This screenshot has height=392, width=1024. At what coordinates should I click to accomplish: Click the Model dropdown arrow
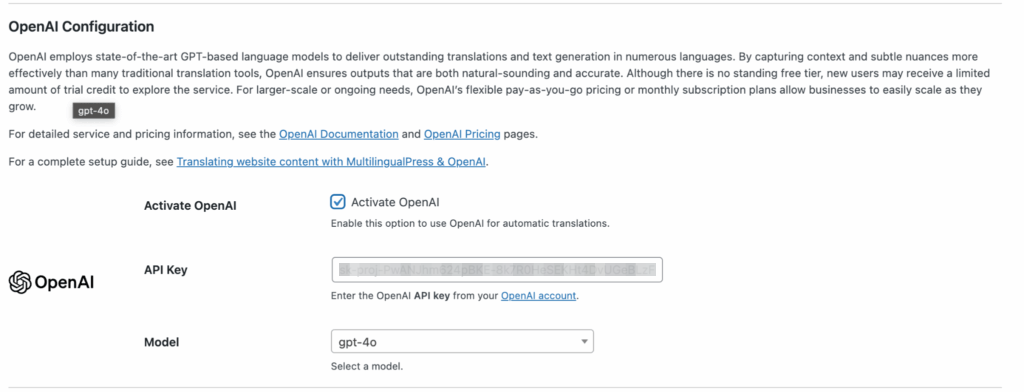(x=583, y=342)
